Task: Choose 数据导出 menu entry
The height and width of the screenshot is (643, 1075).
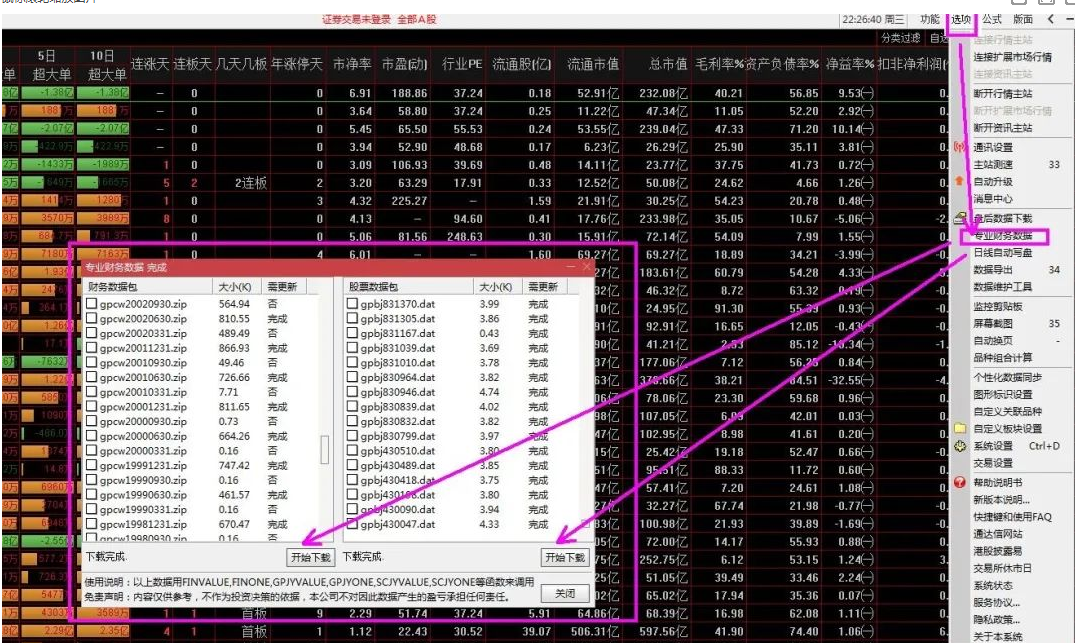Action: coord(993,269)
